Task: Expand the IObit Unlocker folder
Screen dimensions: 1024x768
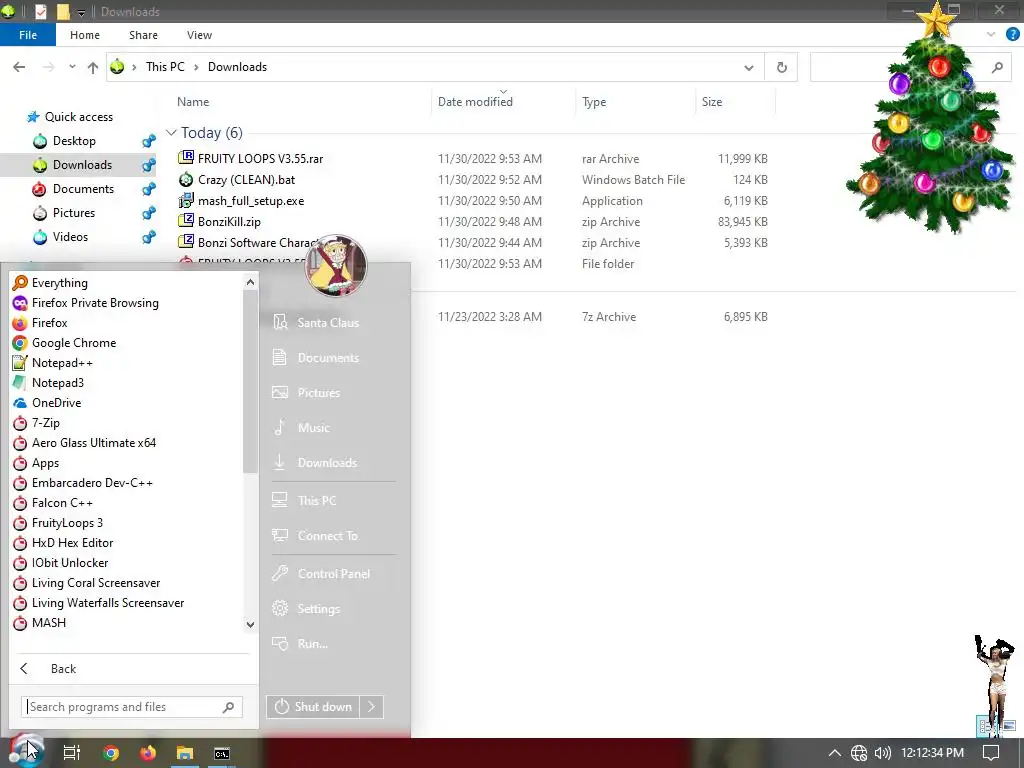Action: 60,563
